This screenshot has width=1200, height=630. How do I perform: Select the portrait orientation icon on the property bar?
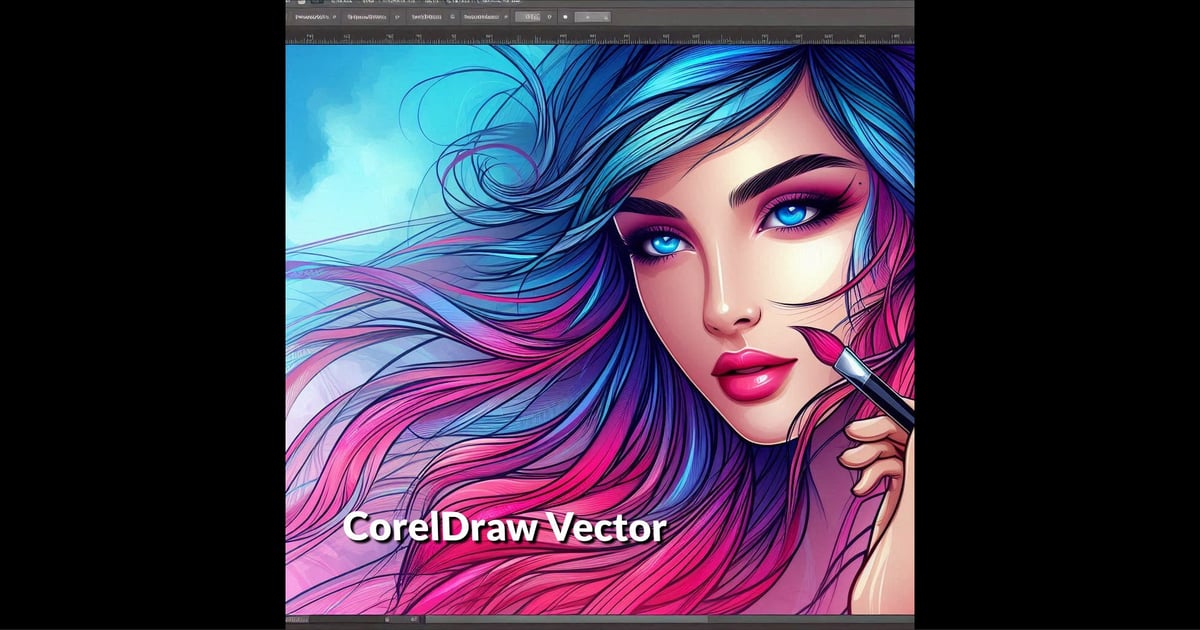tap(386, 17)
